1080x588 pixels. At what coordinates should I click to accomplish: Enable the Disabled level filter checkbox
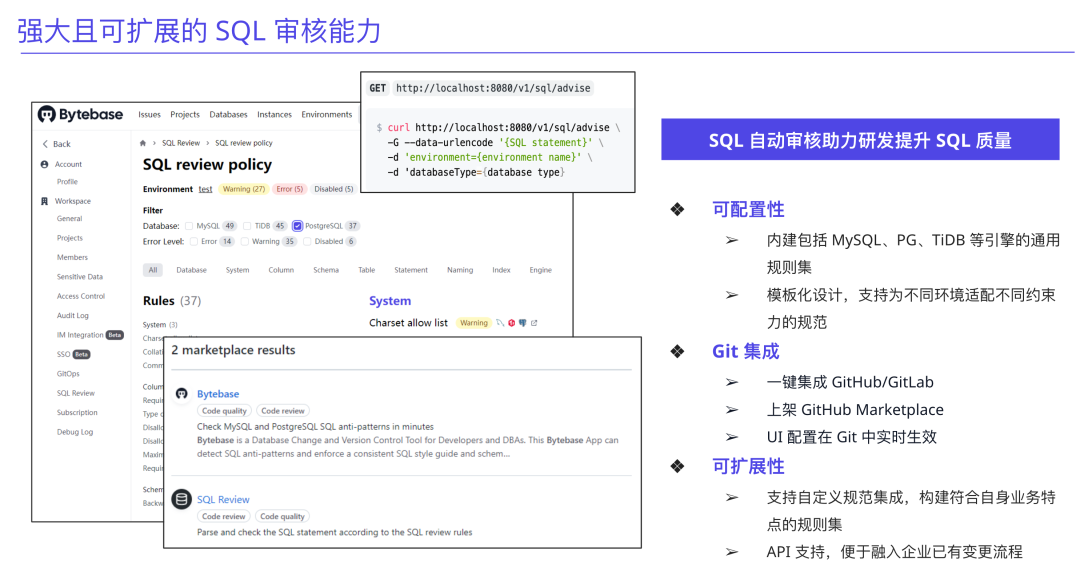click(307, 242)
